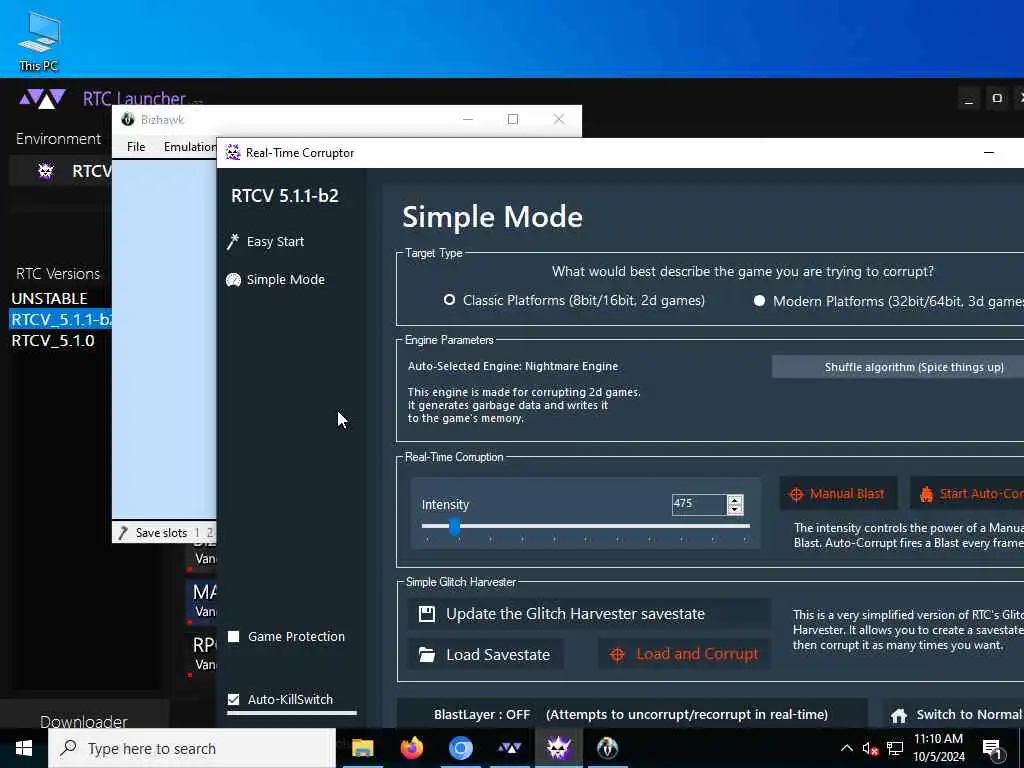1024x768 pixels.
Task: Click the Load and Corrupt button
Action: (684, 654)
